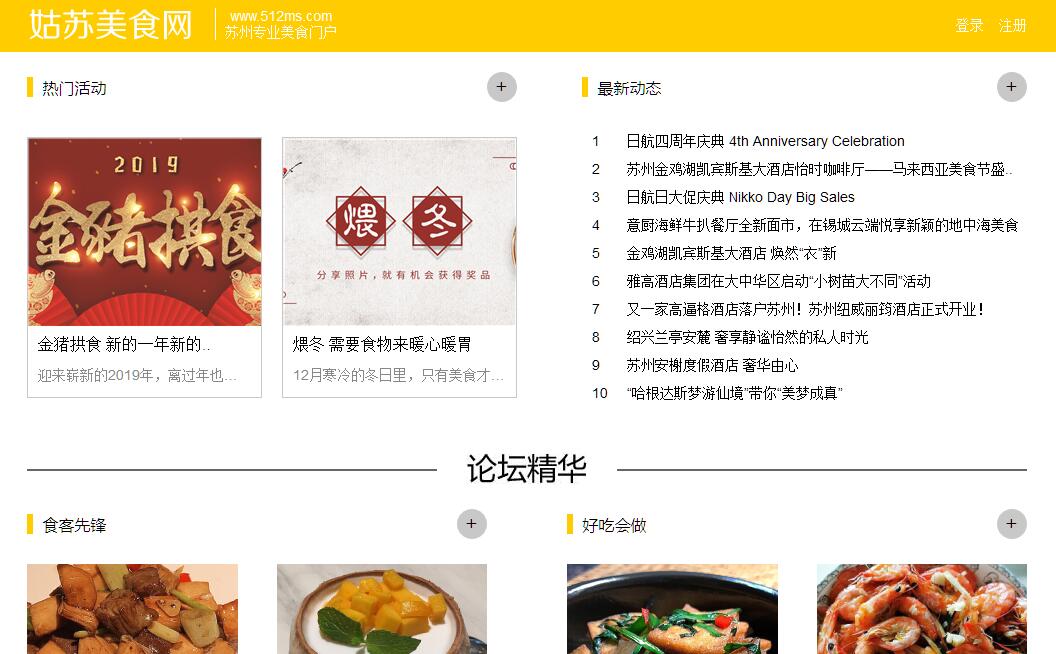
Task: Click the www.512ms.com site address text
Action: [281, 16]
